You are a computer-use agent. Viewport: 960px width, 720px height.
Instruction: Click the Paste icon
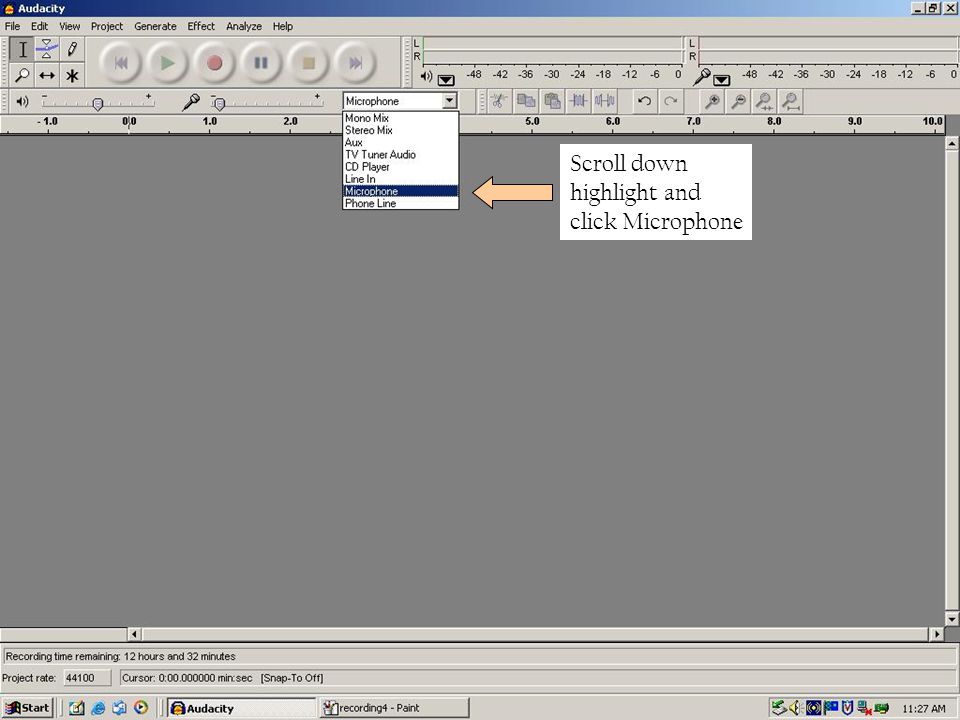552,101
